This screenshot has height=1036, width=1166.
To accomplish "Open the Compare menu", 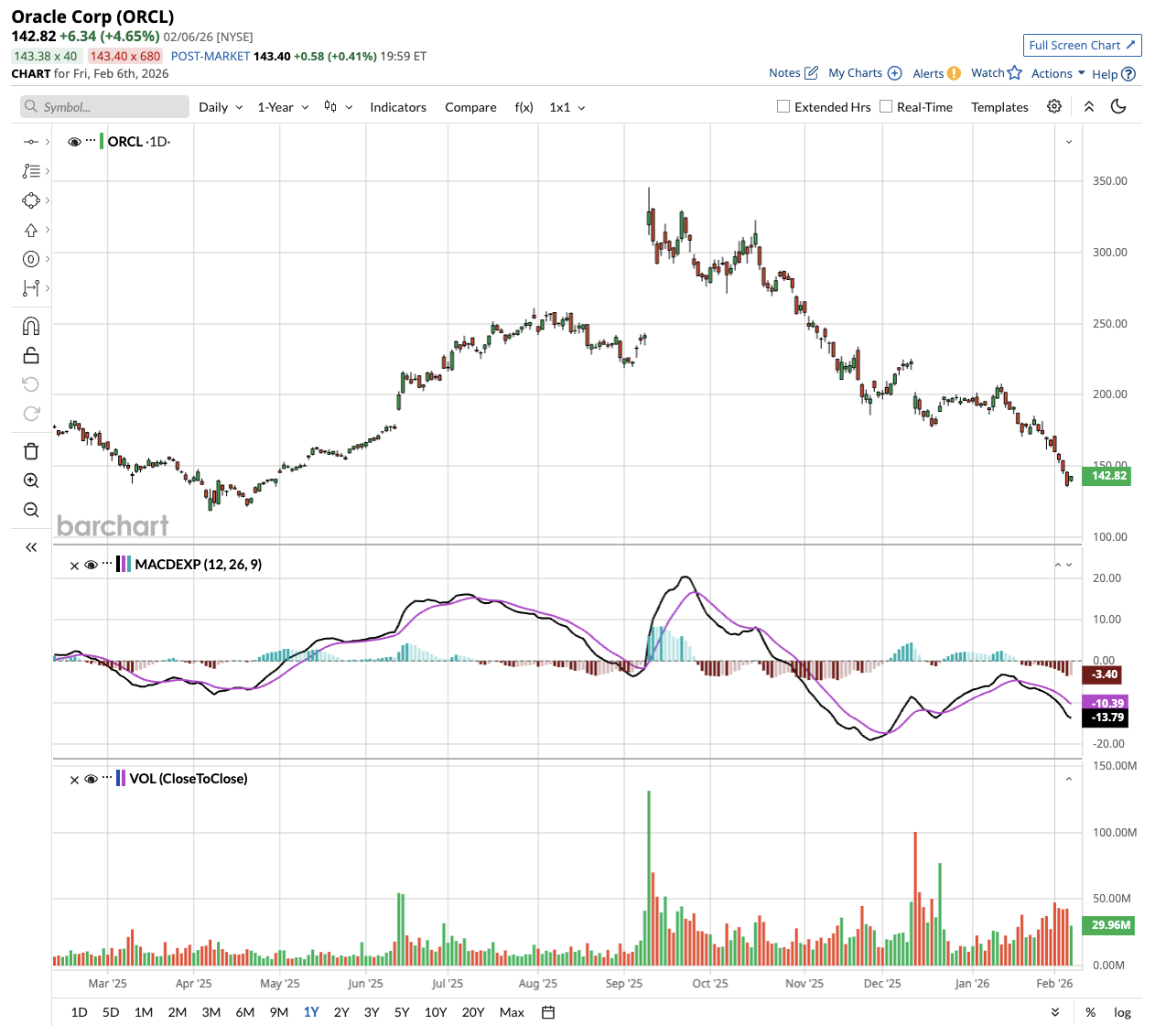I will click(470, 107).
